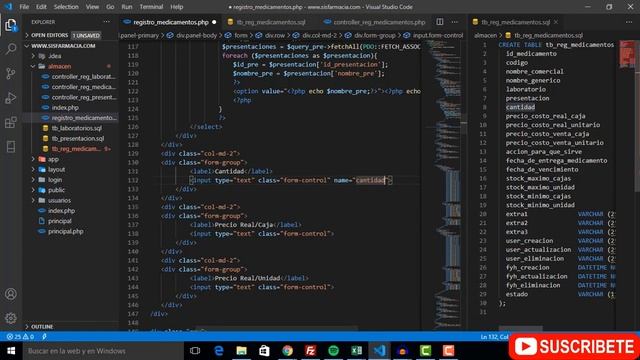Open Microsoft Store from taskbar
Screen dimensions: 640x360
click(264, 351)
